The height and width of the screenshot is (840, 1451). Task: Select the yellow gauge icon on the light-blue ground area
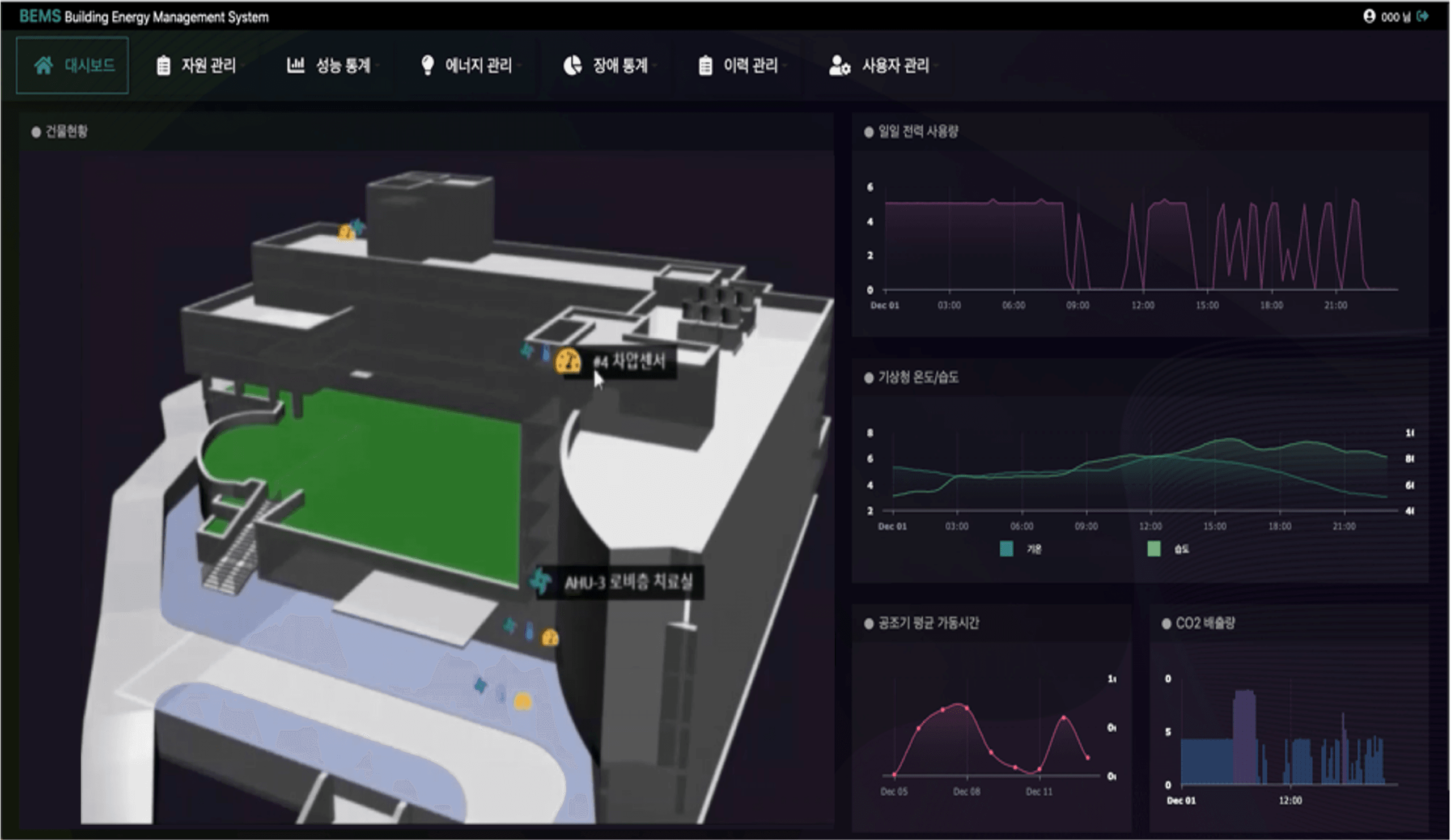tap(522, 701)
